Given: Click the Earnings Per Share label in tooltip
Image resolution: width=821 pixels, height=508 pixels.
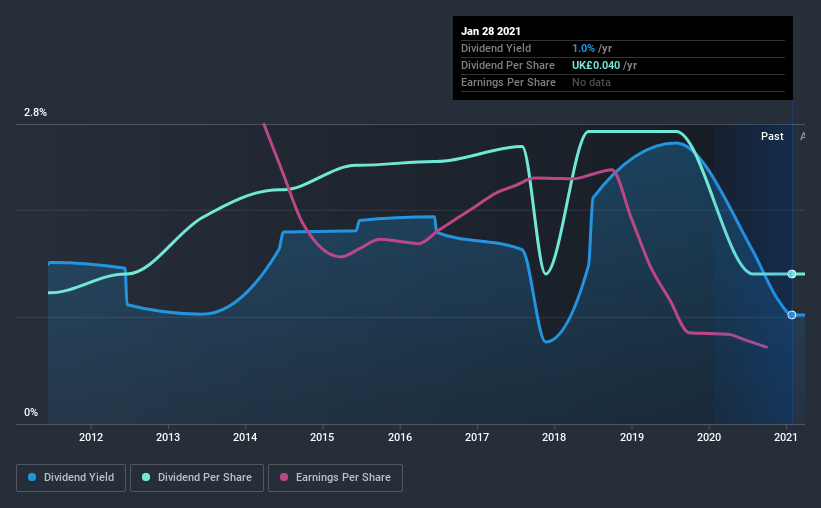Looking at the screenshot, I should coord(508,82).
